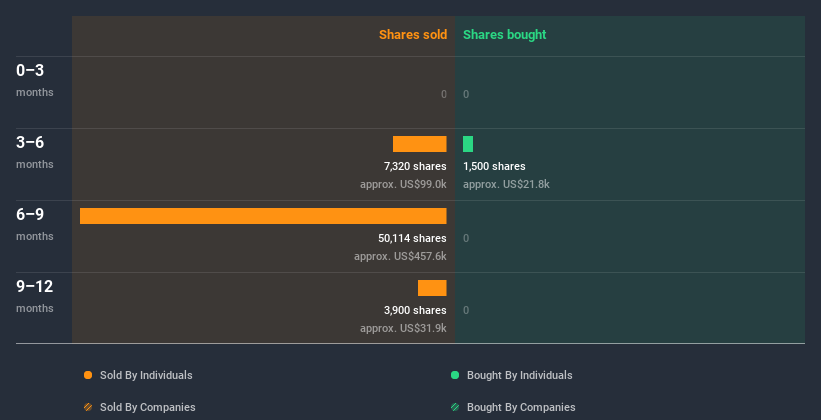The width and height of the screenshot is (821, 420).
Task: Click the approx. US$31.9k amount
Action: 403,328
